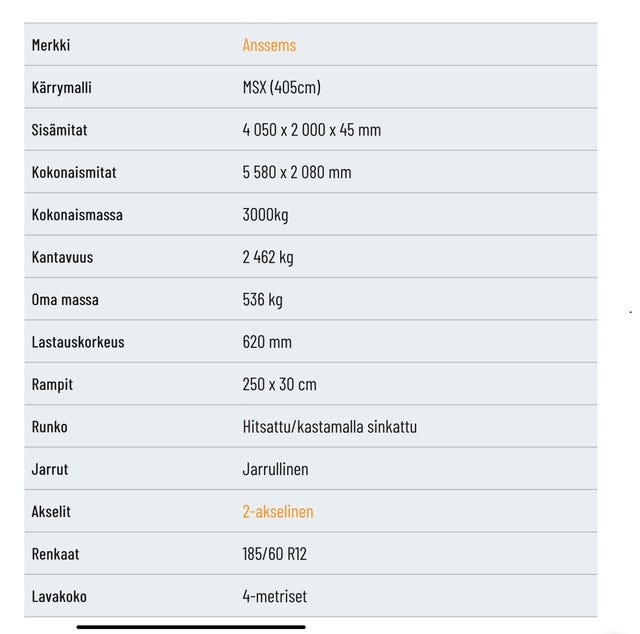640x634 pixels.
Task: Select the 5 580 x 2 080 mm value
Action: pyautogui.click(x=296, y=172)
